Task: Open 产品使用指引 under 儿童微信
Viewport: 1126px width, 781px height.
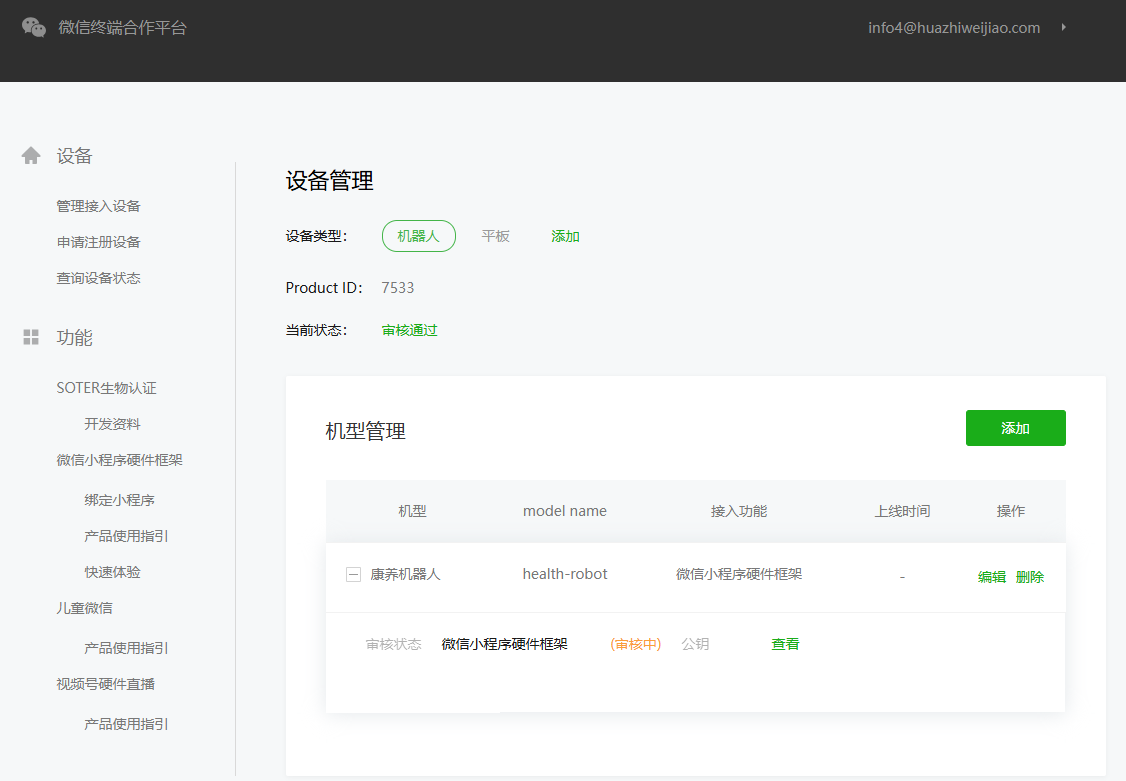Action: coord(126,647)
